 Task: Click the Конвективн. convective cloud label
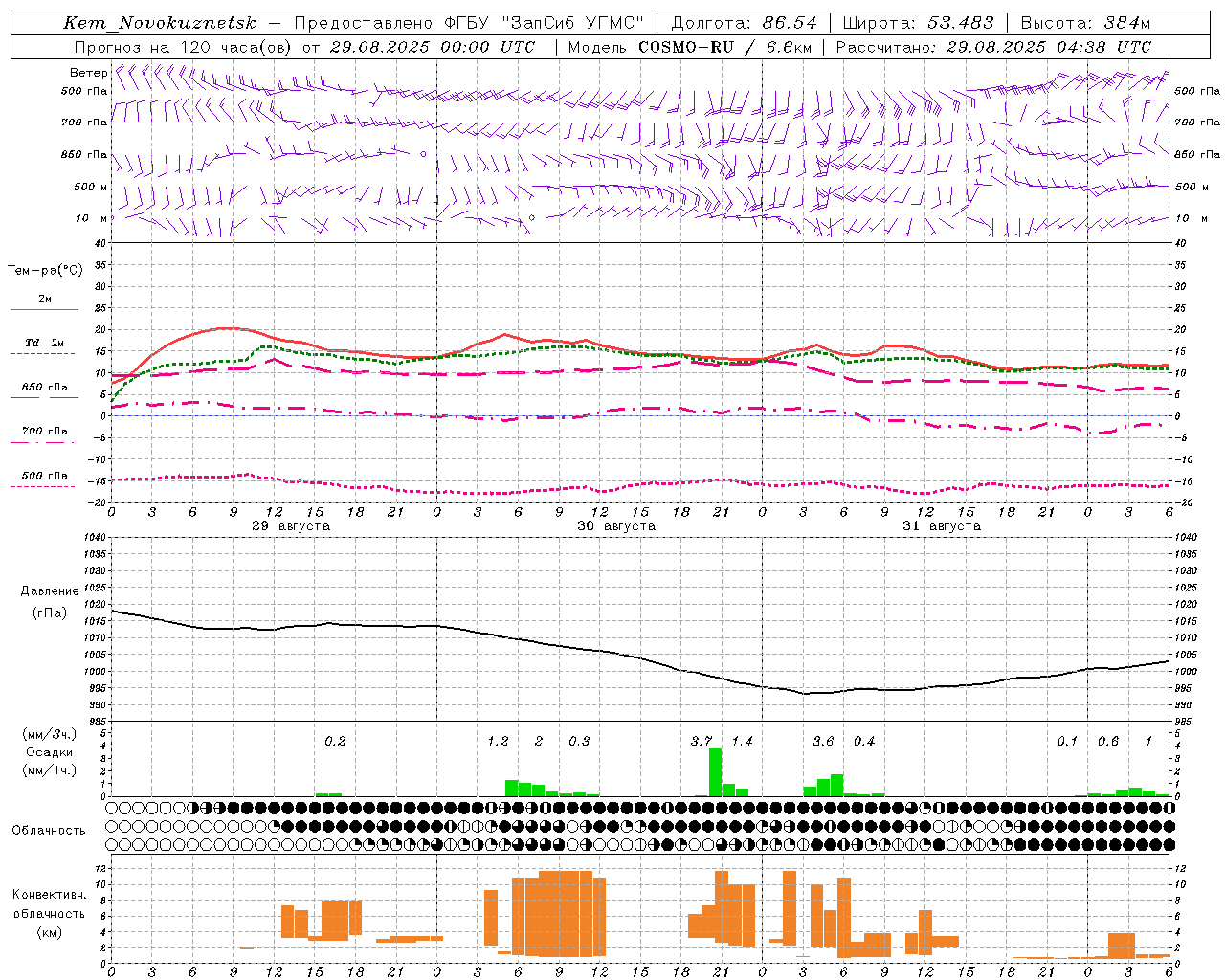(49, 895)
